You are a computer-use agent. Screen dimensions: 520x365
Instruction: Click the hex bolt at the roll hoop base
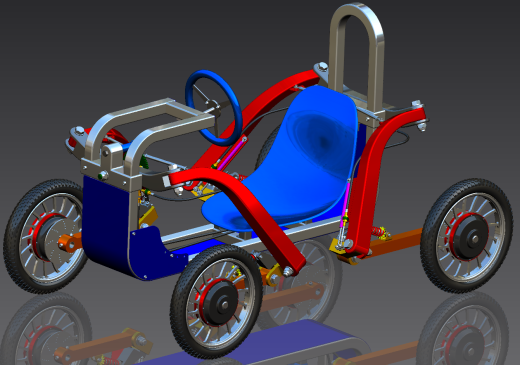322,67
